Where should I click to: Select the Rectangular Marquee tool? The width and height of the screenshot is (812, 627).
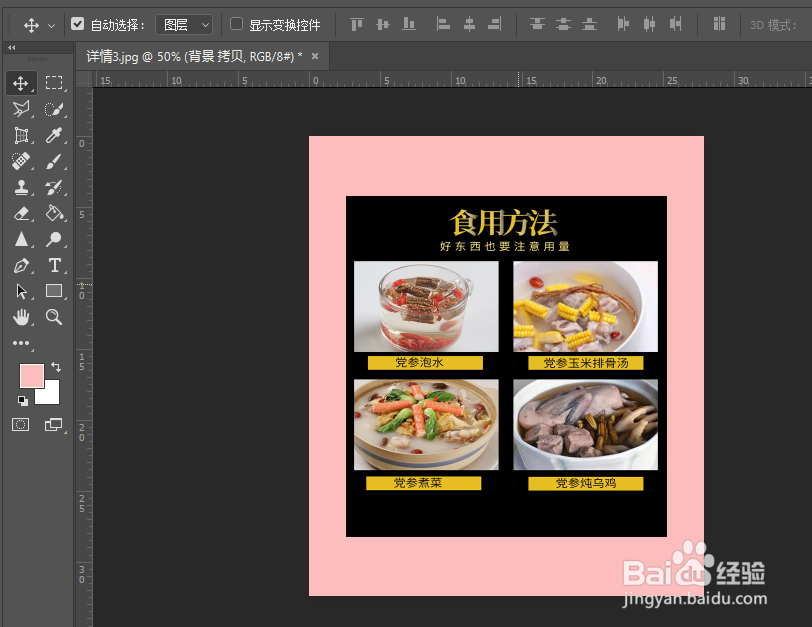tap(54, 83)
